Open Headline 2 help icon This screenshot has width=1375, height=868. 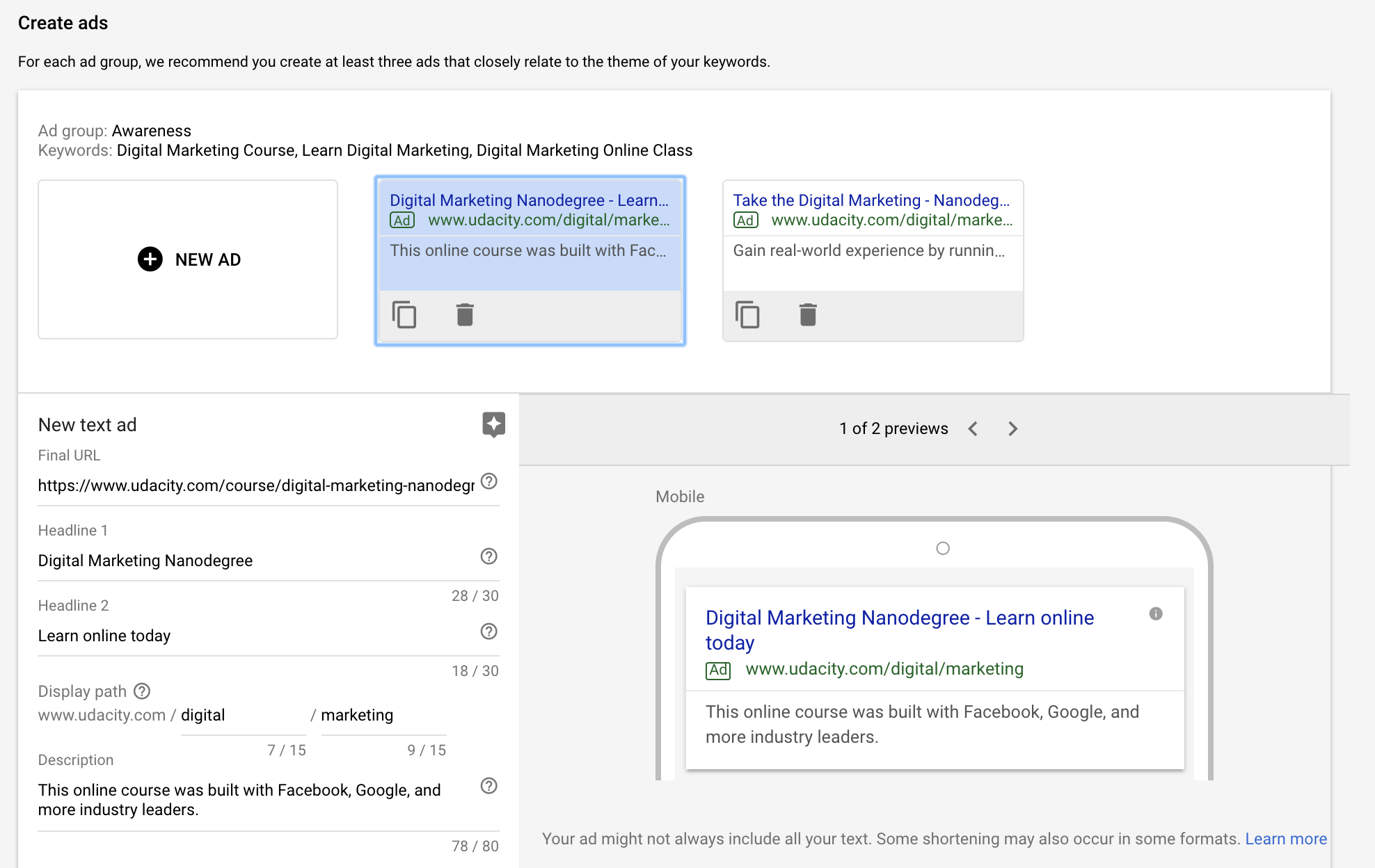[489, 632]
